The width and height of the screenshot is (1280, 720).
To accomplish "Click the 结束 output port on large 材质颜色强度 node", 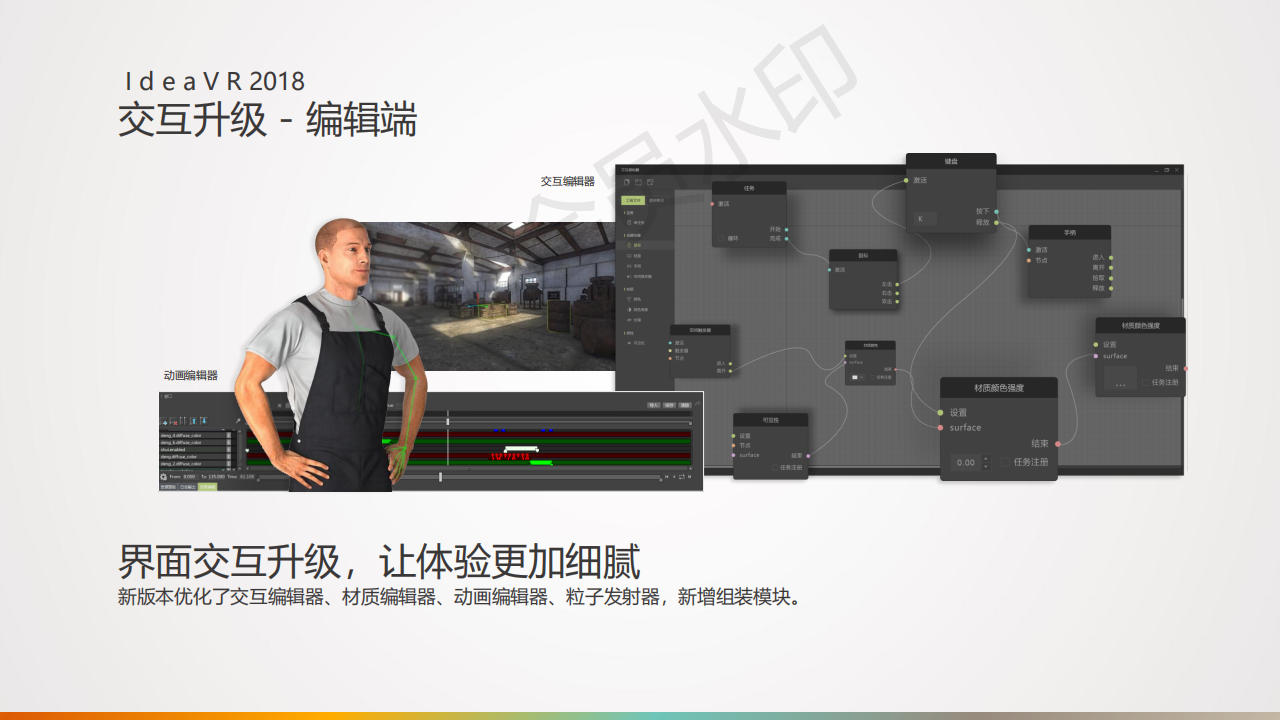I will click(x=1058, y=444).
